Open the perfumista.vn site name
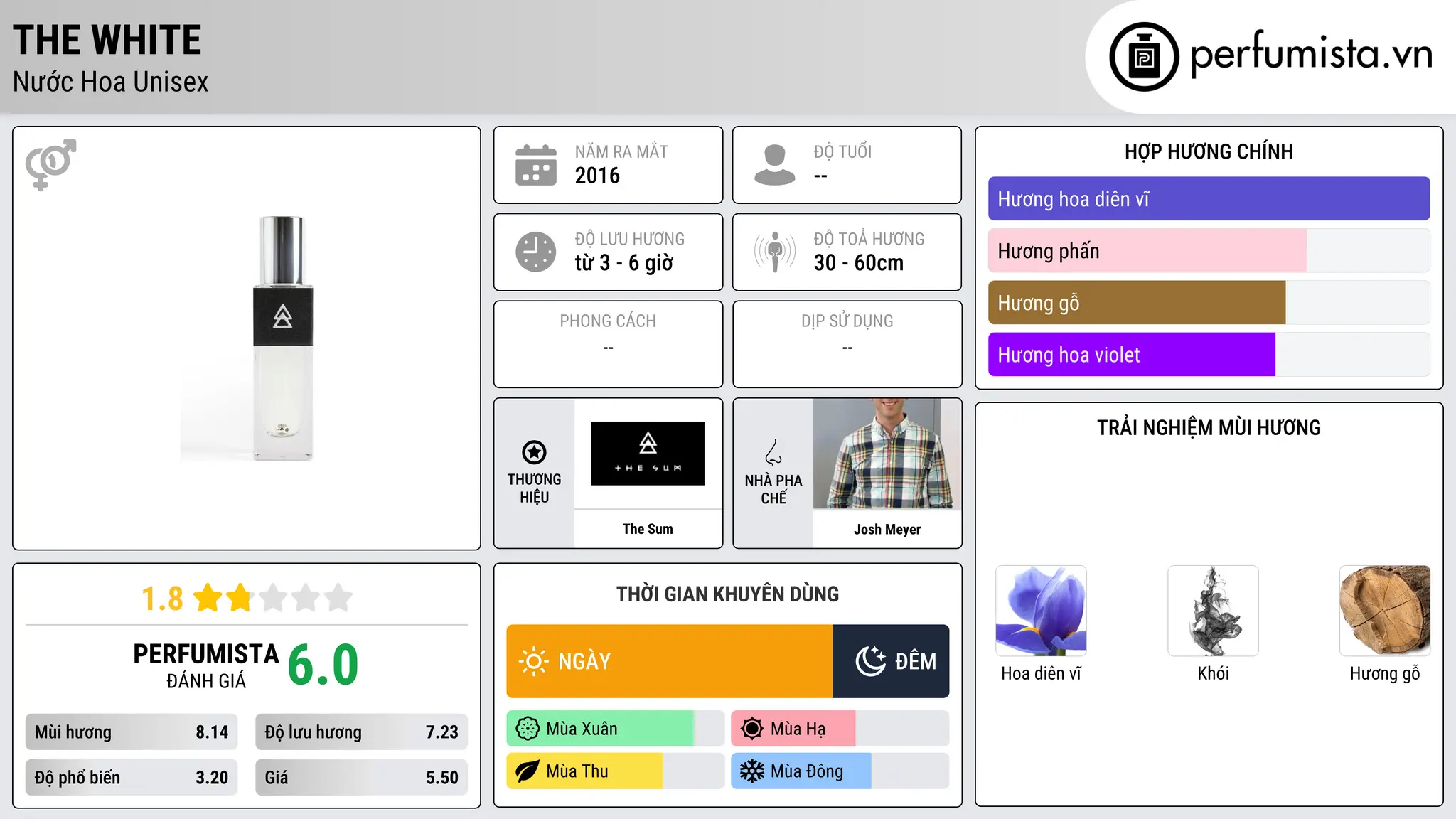 (x=1312, y=54)
